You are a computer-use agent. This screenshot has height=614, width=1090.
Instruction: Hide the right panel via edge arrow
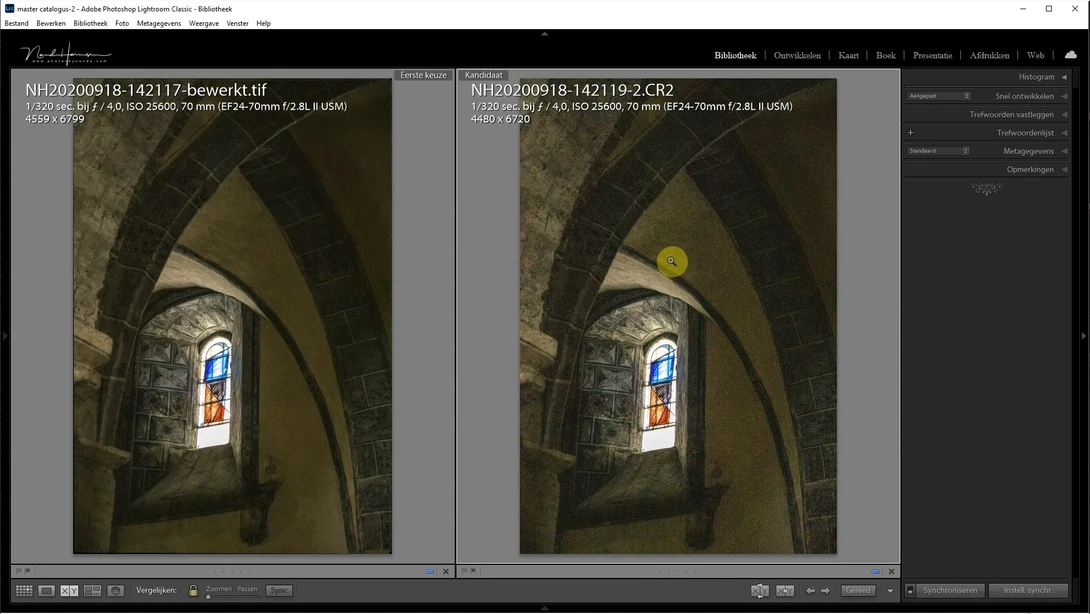click(1084, 336)
